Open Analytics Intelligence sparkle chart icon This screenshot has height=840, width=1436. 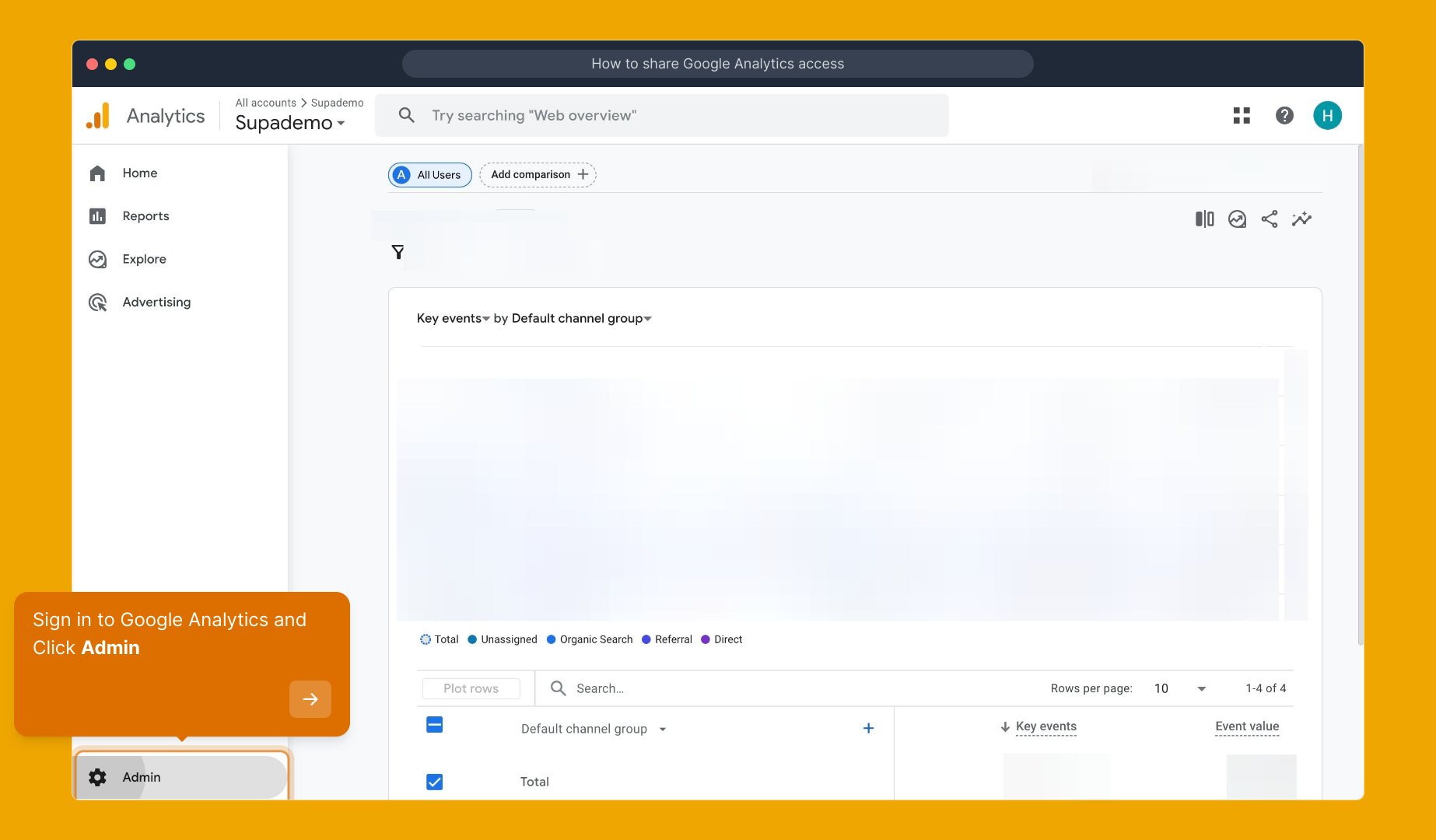click(1302, 219)
